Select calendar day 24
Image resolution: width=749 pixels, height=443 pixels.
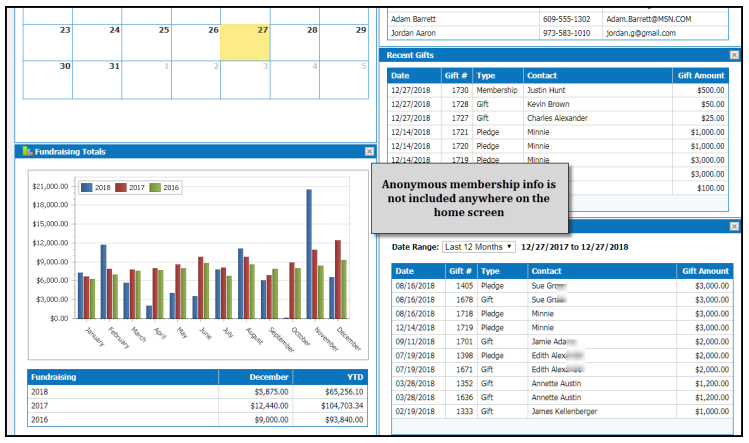click(x=97, y=43)
